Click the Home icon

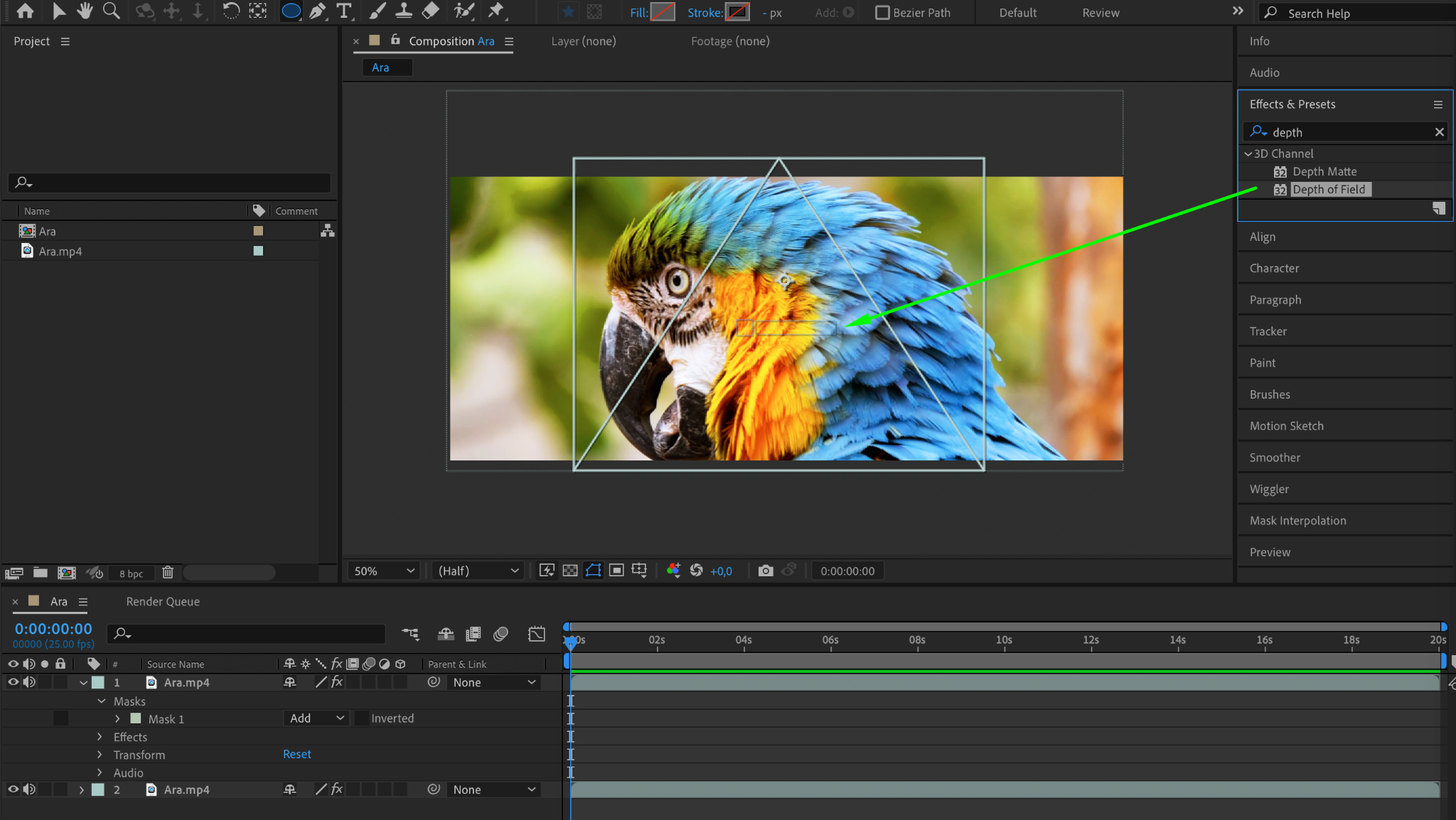pyautogui.click(x=25, y=11)
